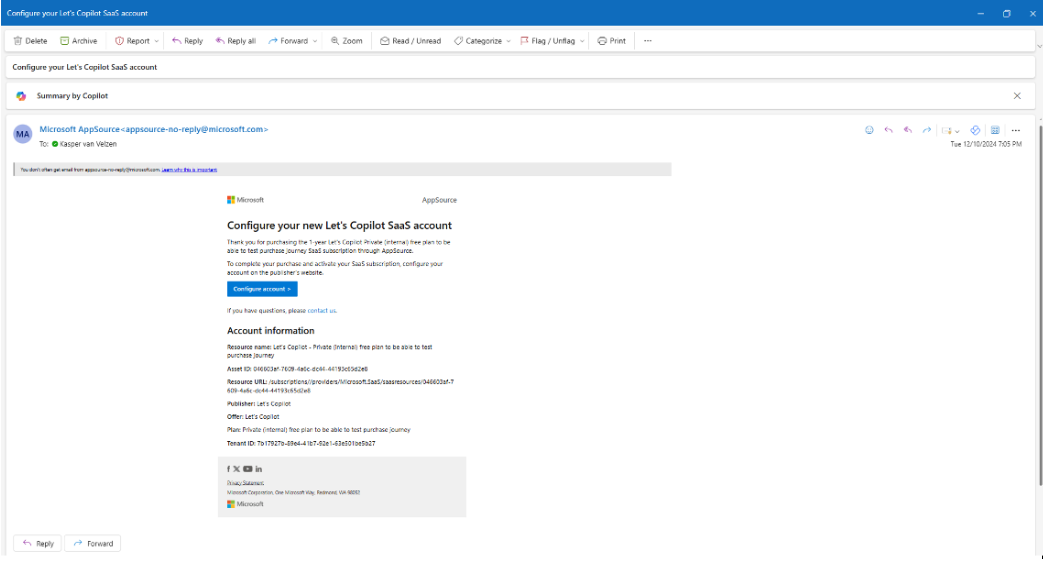Toggle Read / Unread status
This screenshot has height=566, width=1043.
click(x=410, y=41)
